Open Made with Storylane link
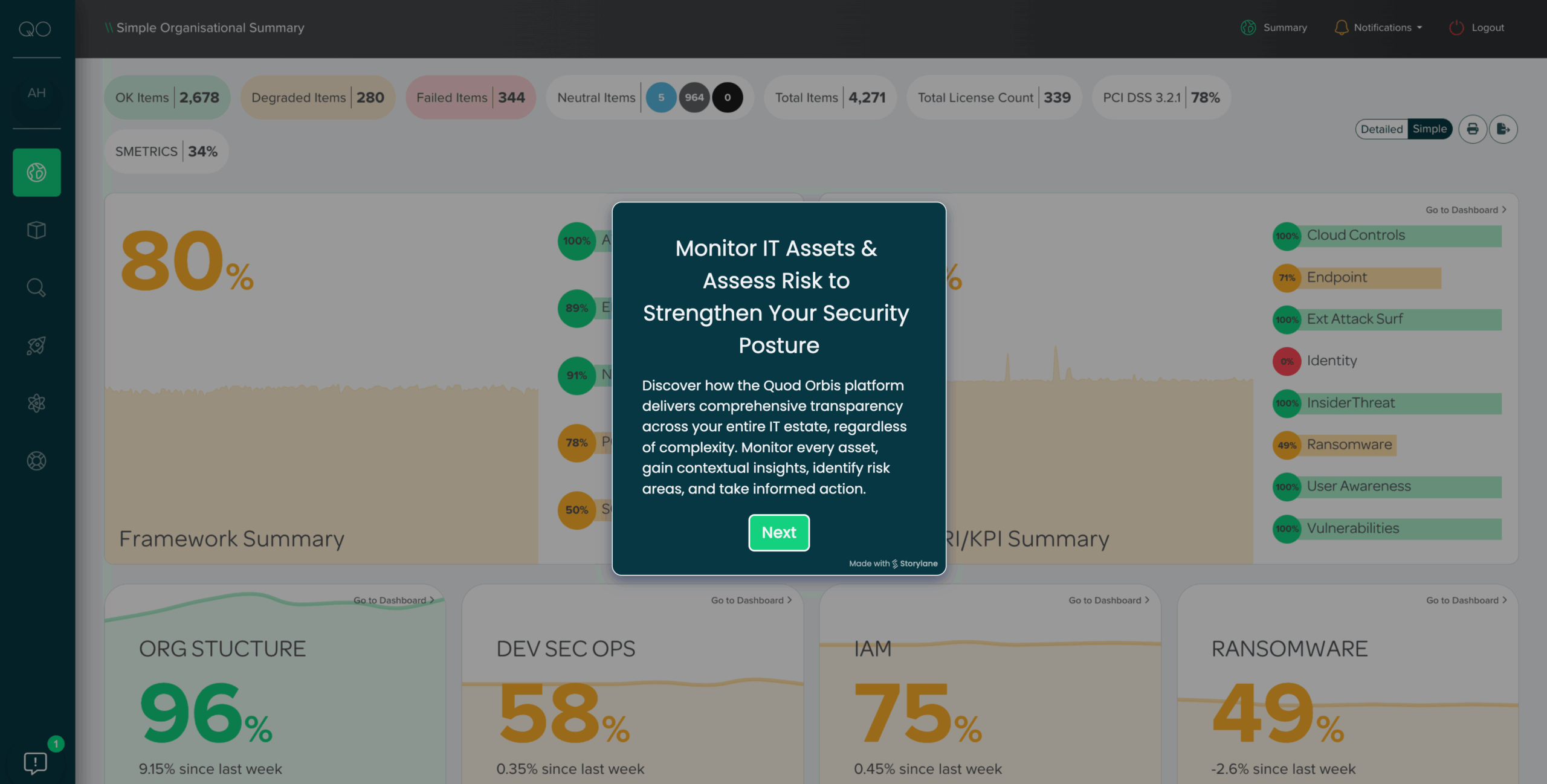The width and height of the screenshot is (1547, 784). pyautogui.click(x=893, y=564)
